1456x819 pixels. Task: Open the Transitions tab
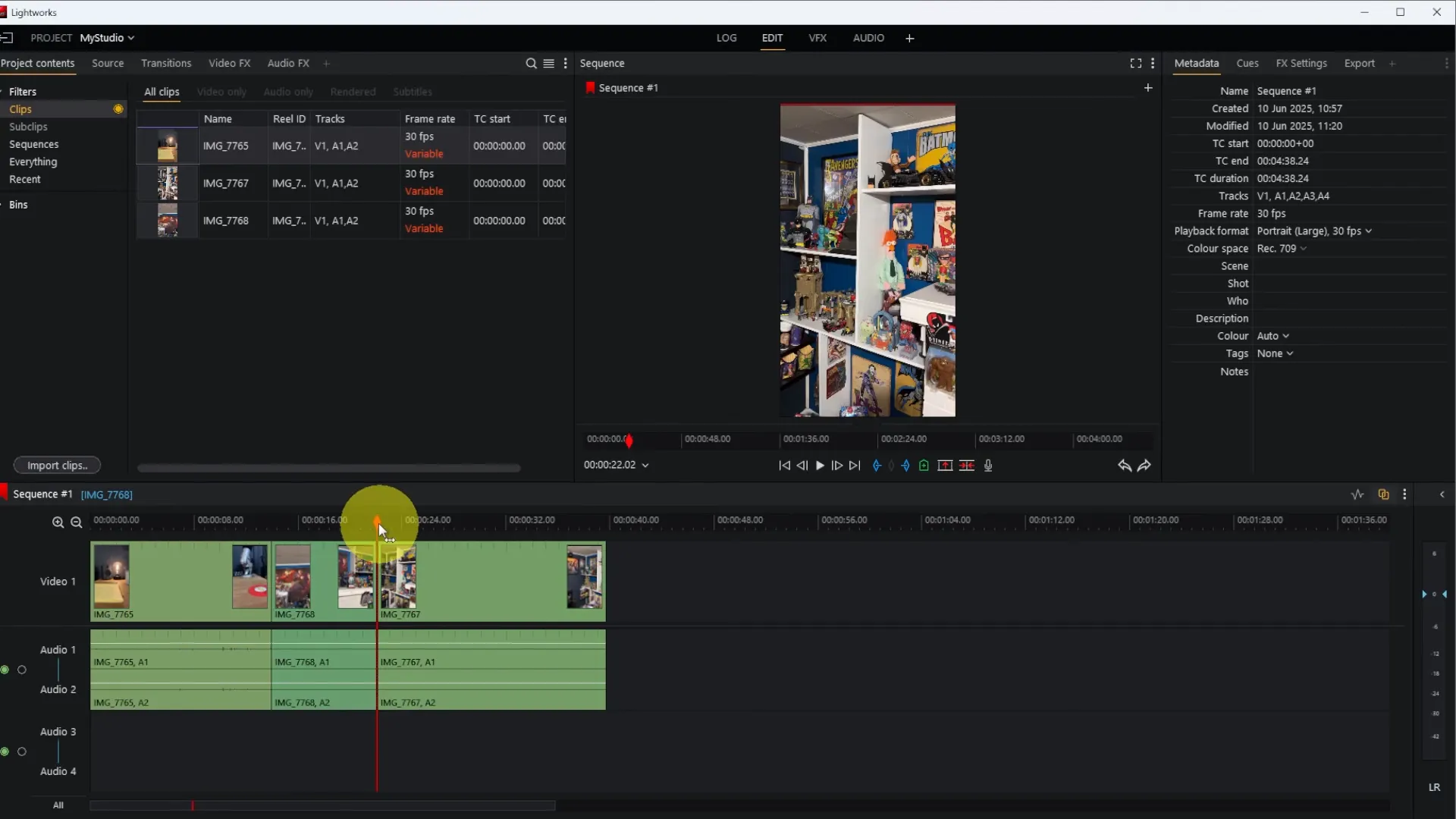pyautogui.click(x=166, y=64)
